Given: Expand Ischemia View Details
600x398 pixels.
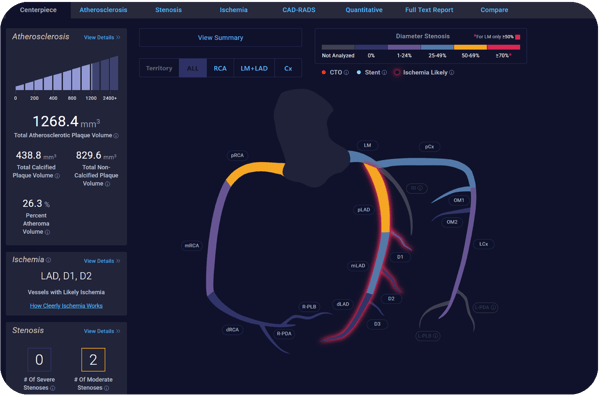Looking at the screenshot, I should pyautogui.click(x=102, y=261).
